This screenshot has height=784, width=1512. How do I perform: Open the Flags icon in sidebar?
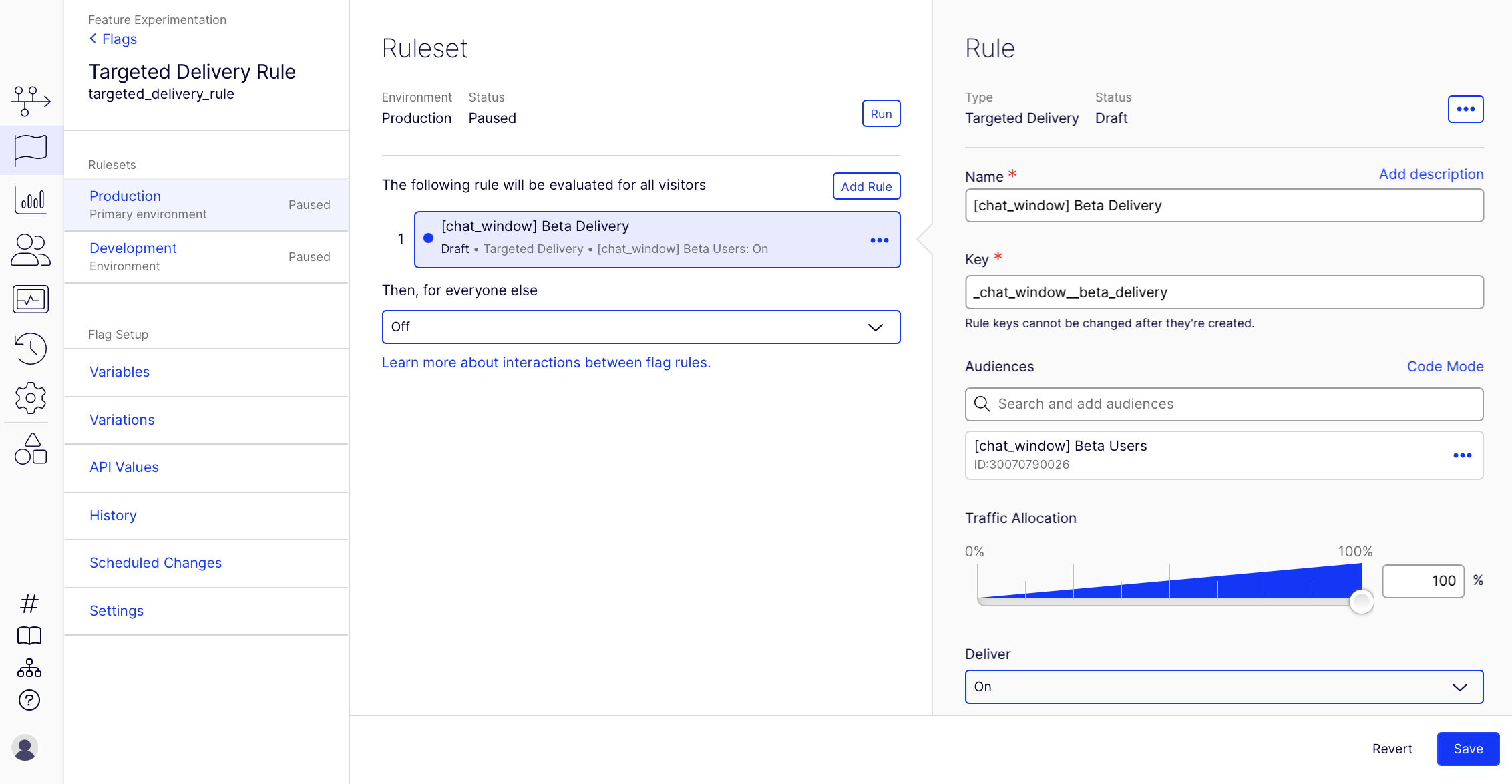[x=31, y=150]
